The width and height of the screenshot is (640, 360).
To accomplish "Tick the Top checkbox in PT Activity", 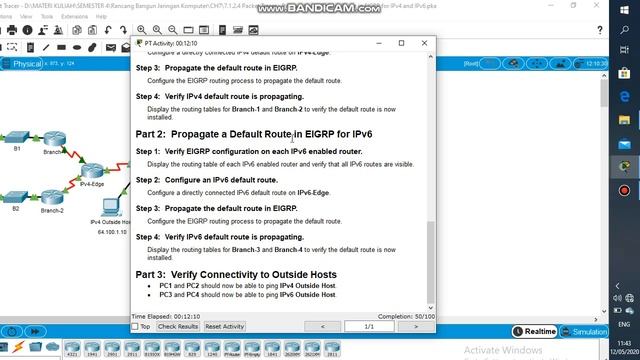I will click(135, 327).
